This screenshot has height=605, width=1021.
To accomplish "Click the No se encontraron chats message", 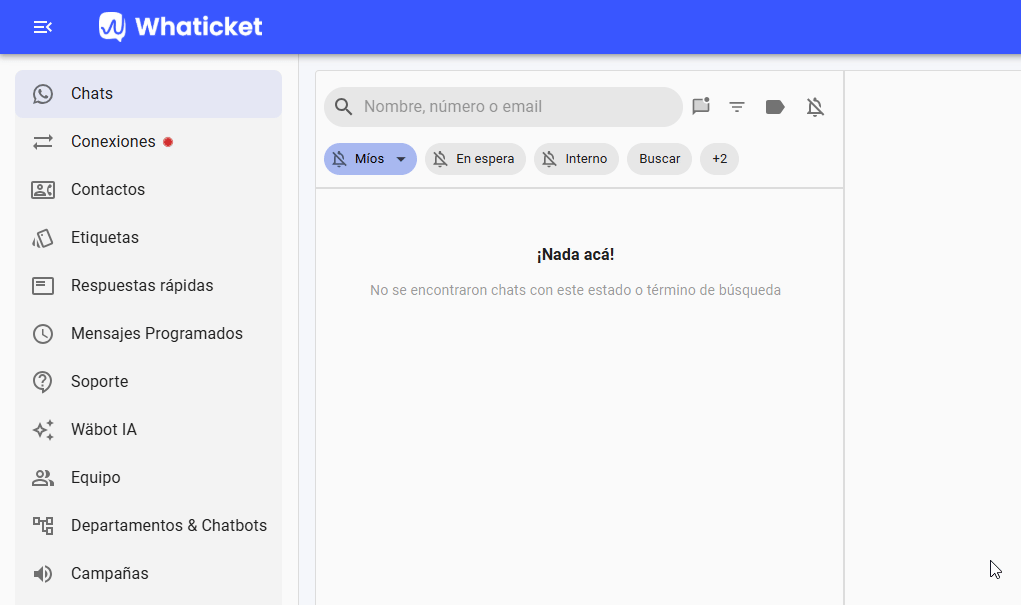I will point(576,290).
